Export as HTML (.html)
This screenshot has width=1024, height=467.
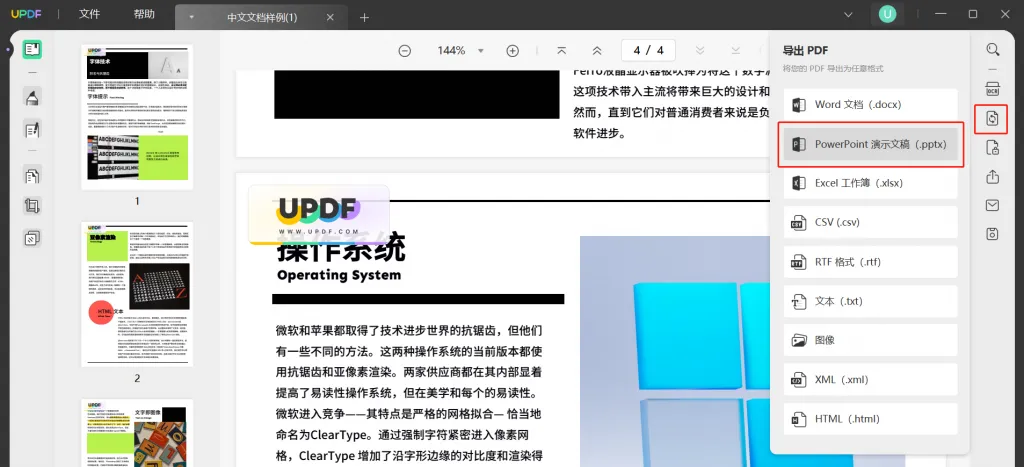871,419
